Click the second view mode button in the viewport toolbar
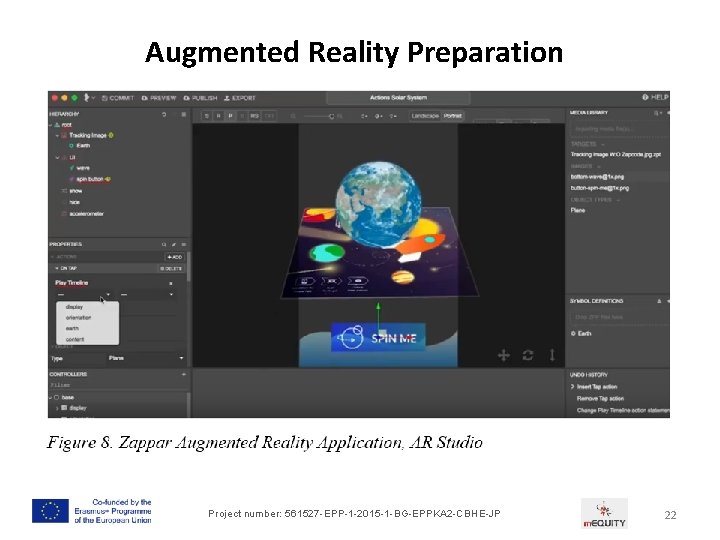This screenshot has width=720, height=540. (219, 116)
